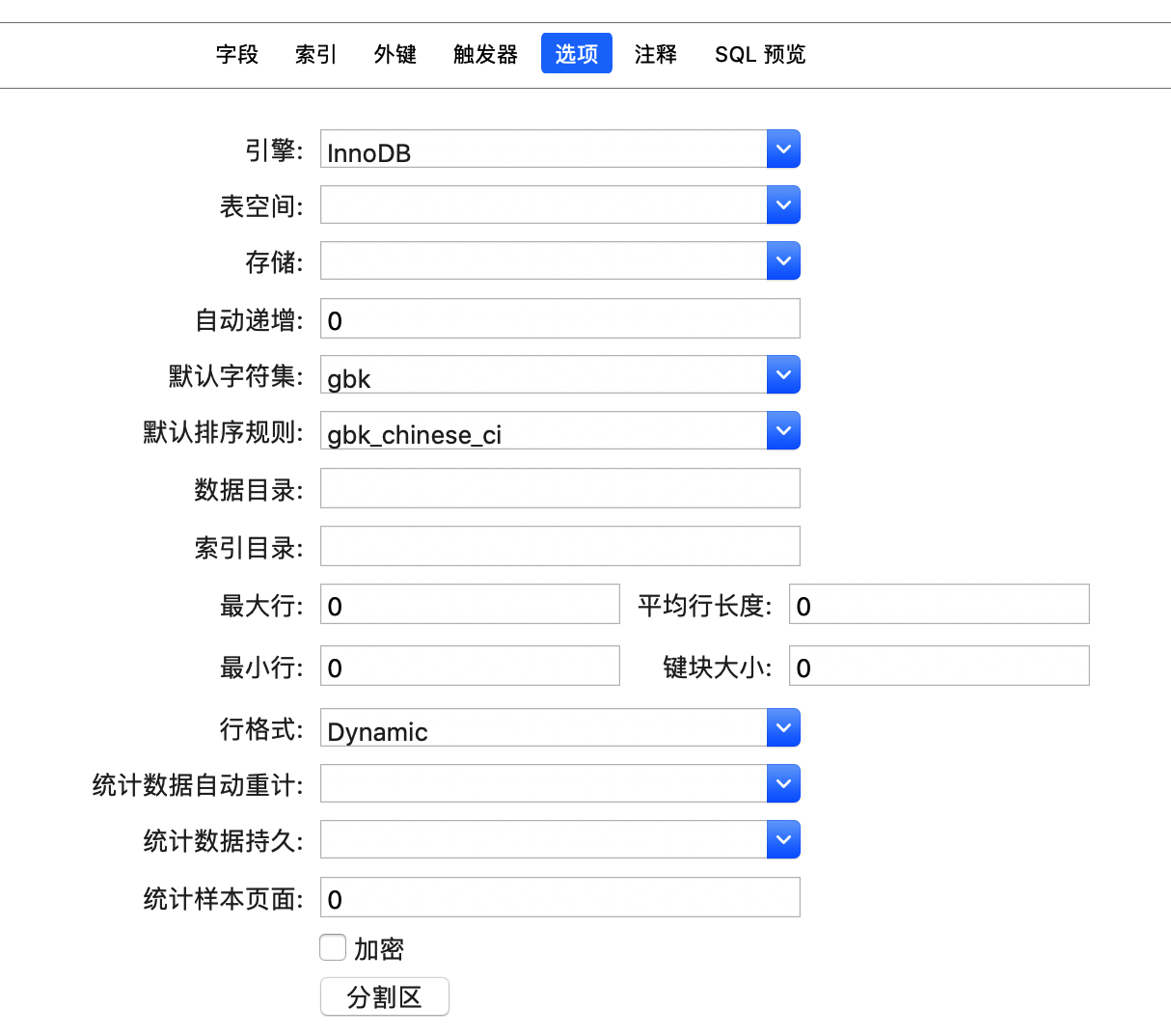Show the SQL 预览 tab
This screenshot has width=1171, height=1036.
point(760,54)
